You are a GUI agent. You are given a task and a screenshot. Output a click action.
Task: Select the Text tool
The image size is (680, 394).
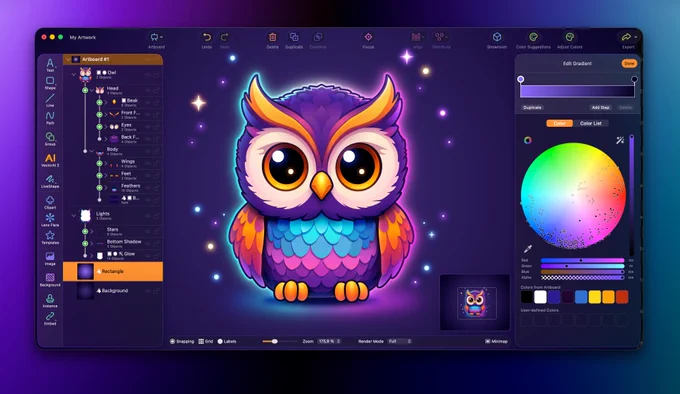point(50,65)
